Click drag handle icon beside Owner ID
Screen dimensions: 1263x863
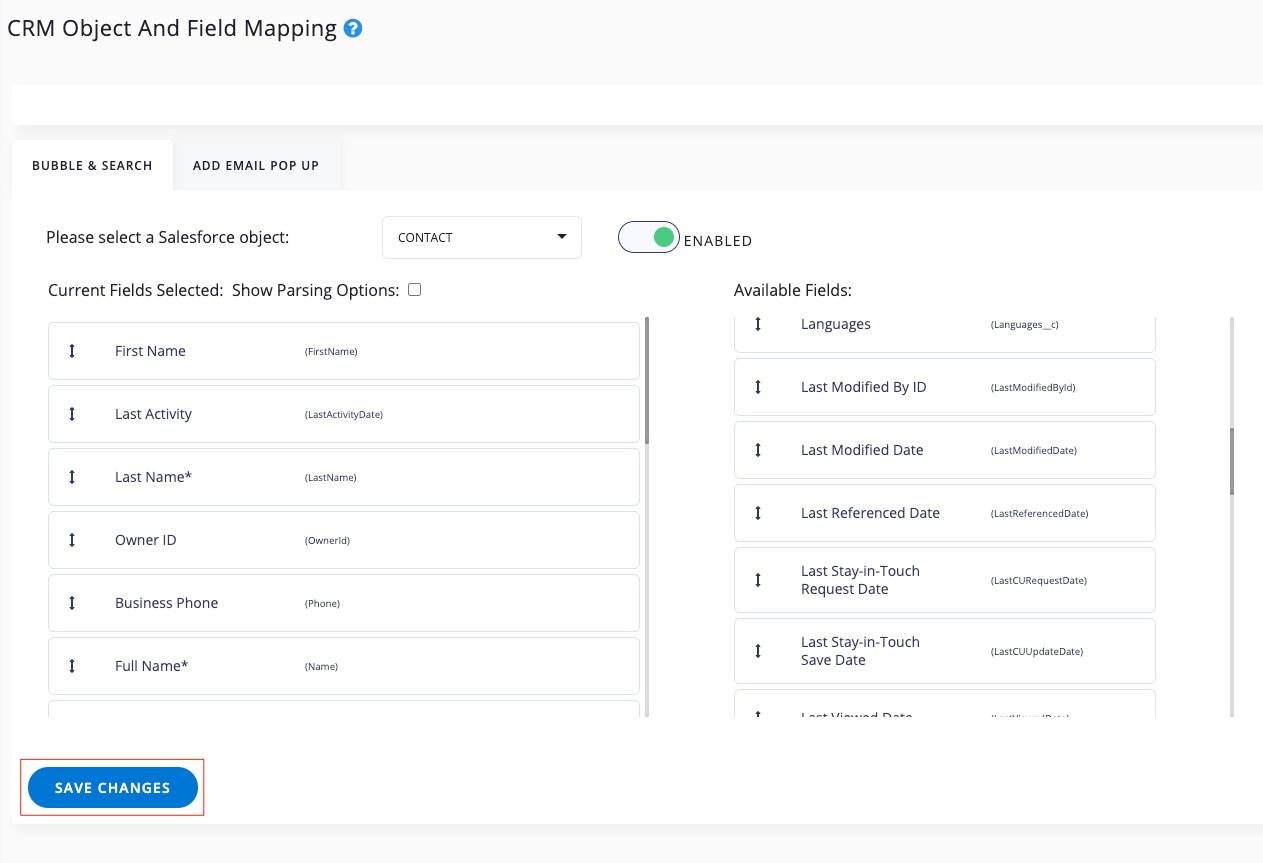[x=72, y=540]
